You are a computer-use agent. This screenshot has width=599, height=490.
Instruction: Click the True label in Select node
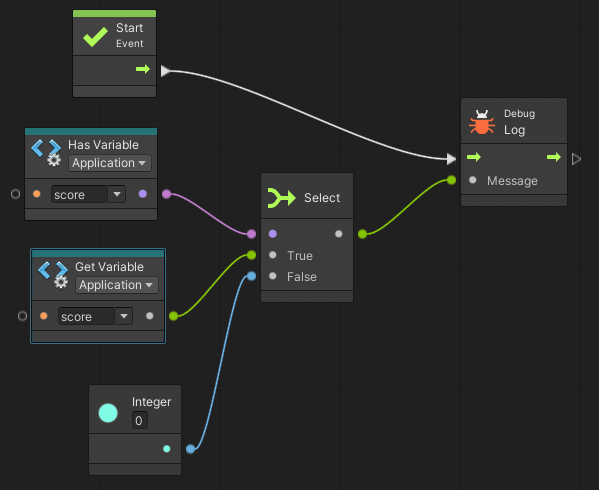(300, 256)
